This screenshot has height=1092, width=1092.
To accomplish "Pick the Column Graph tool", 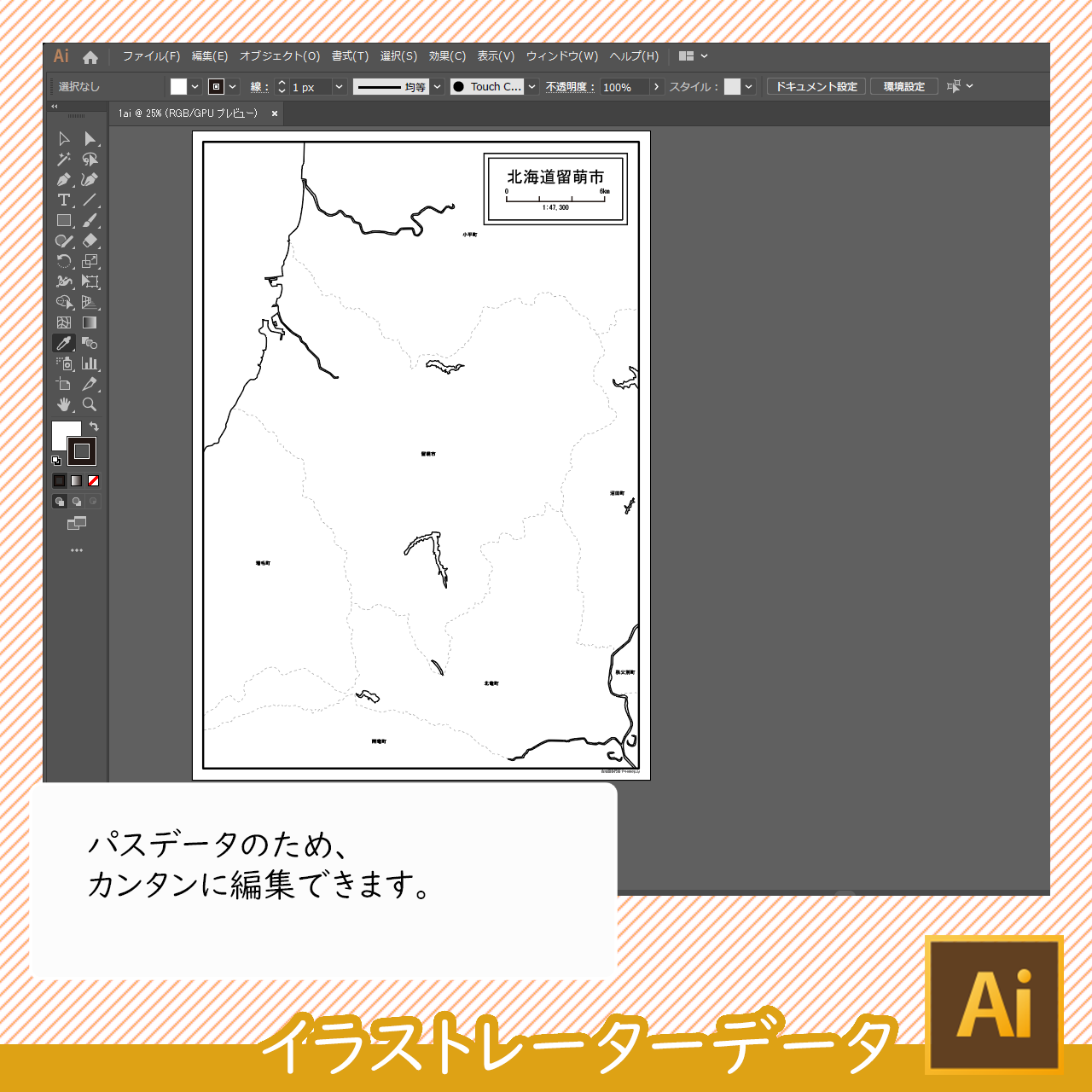I will pos(90,363).
